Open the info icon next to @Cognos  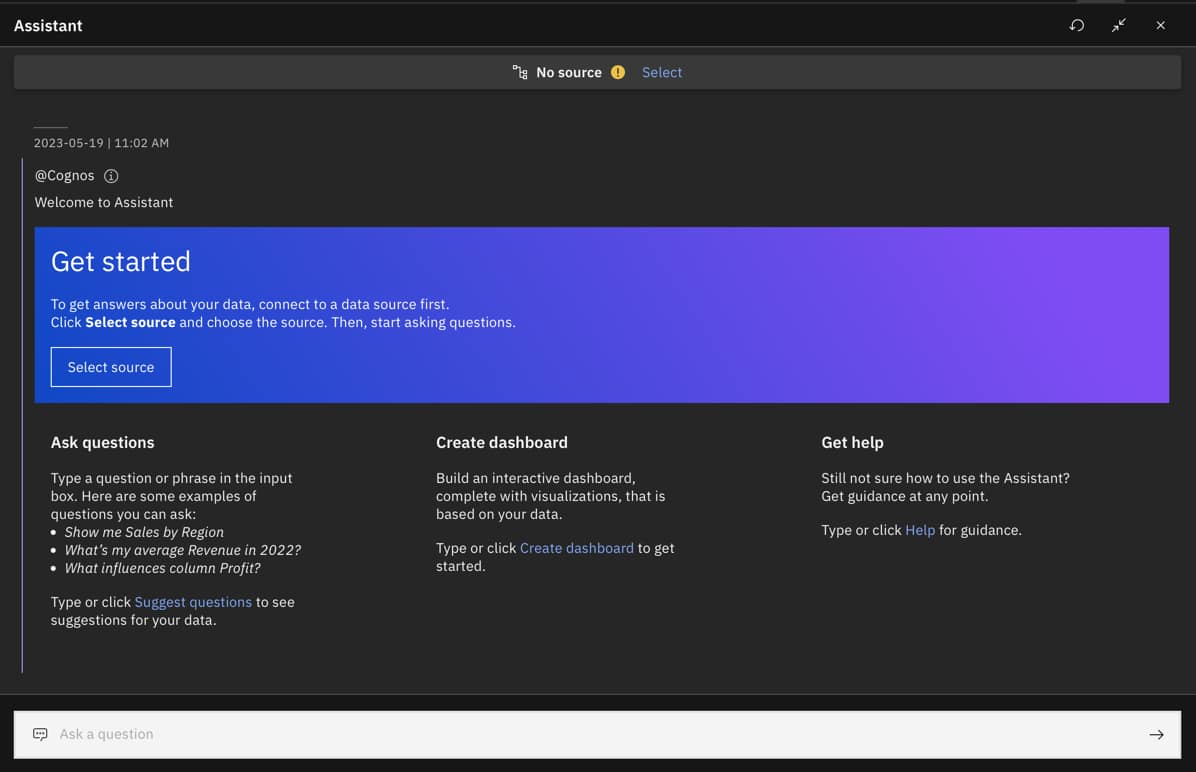(111, 176)
